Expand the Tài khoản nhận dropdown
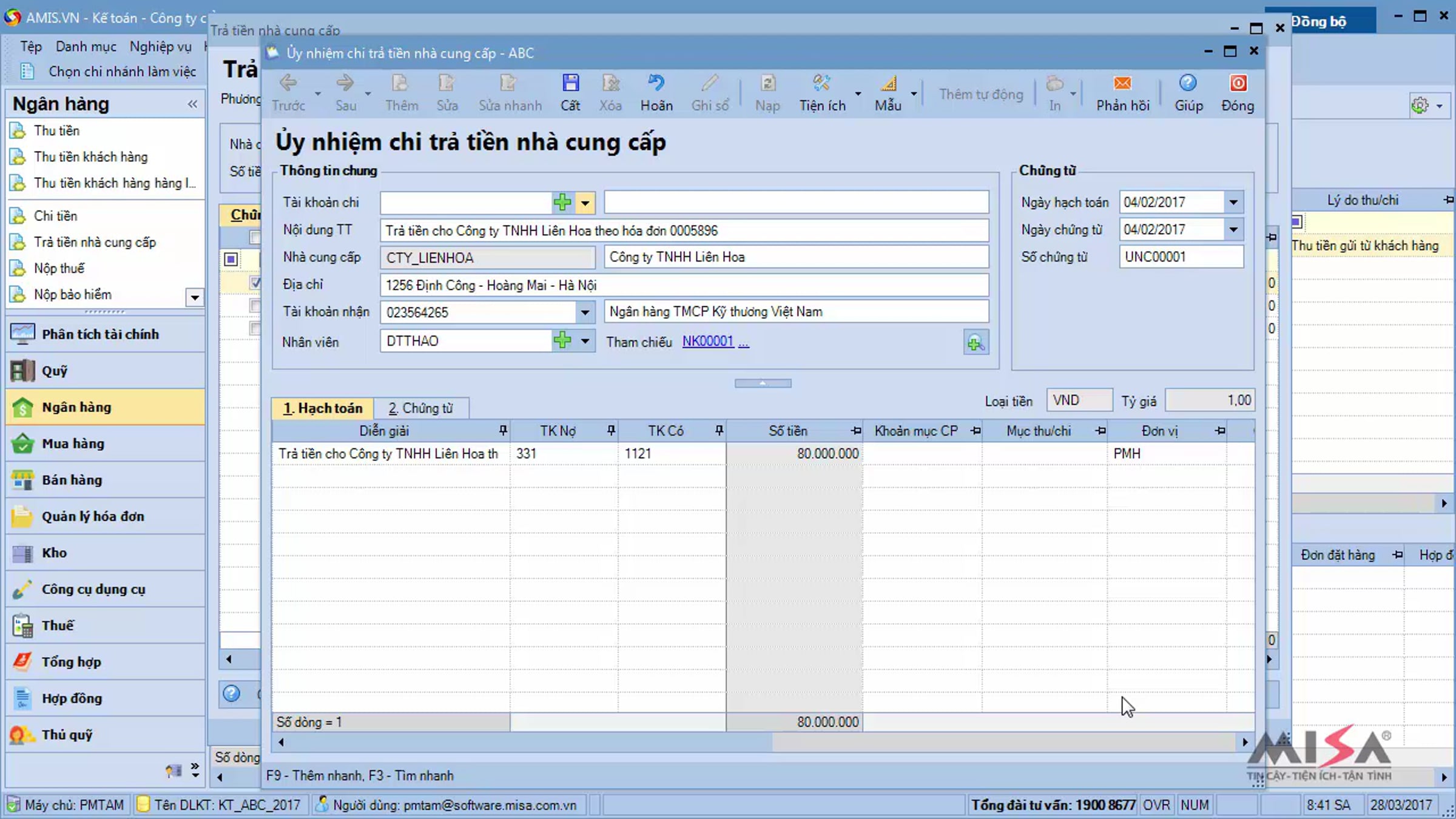Image resolution: width=1456 pixels, height=819 pixels. [x=585, y=312]
